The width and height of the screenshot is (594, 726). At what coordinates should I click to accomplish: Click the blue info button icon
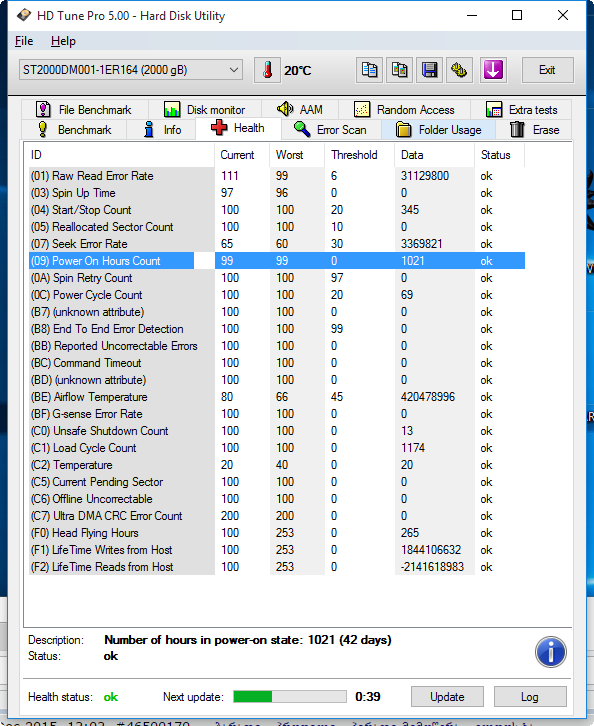[x=550, y=652]
